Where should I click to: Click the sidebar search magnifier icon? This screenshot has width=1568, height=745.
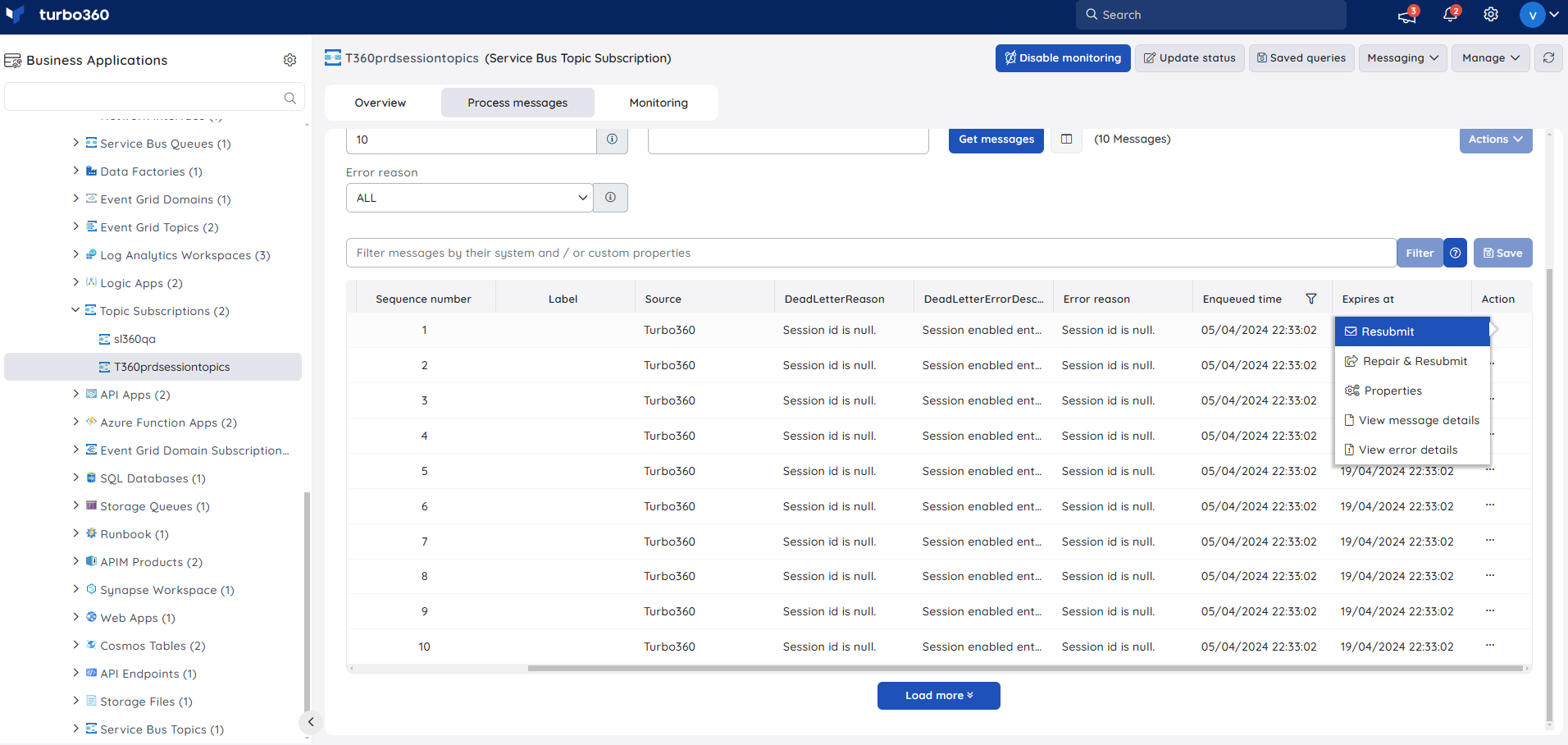[289, 98]
